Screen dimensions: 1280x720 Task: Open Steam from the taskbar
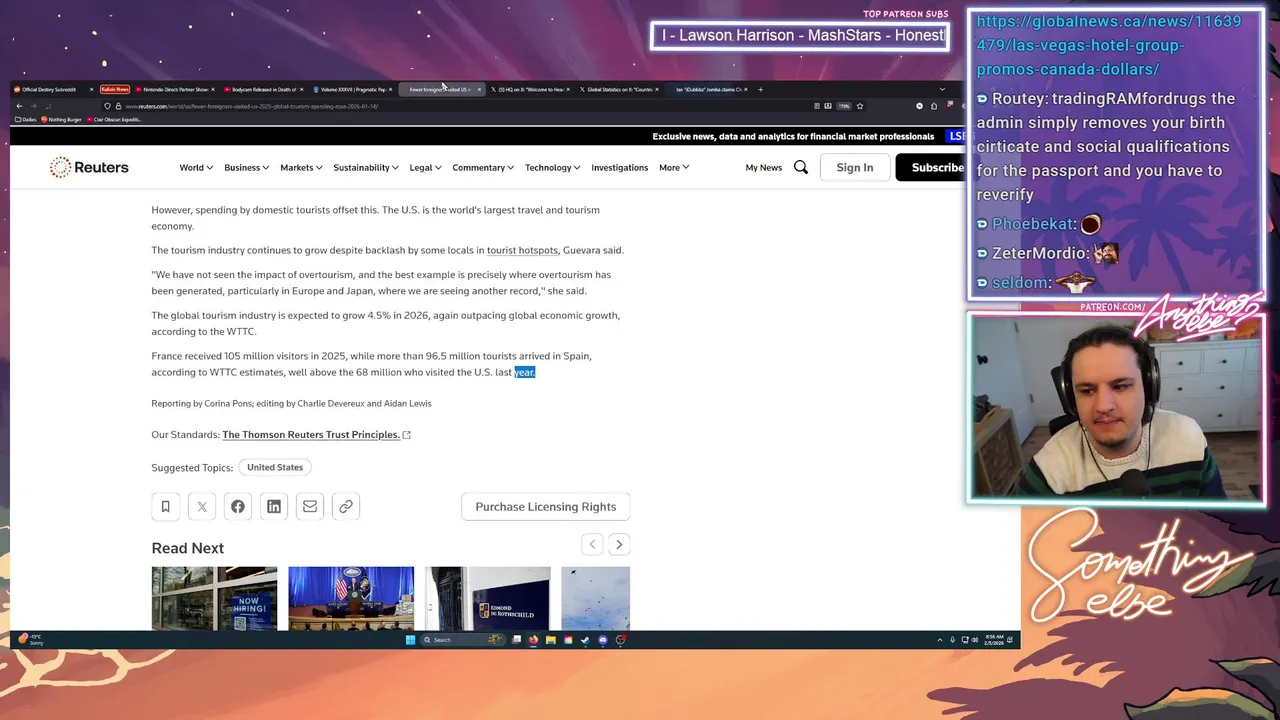(585, 640)
